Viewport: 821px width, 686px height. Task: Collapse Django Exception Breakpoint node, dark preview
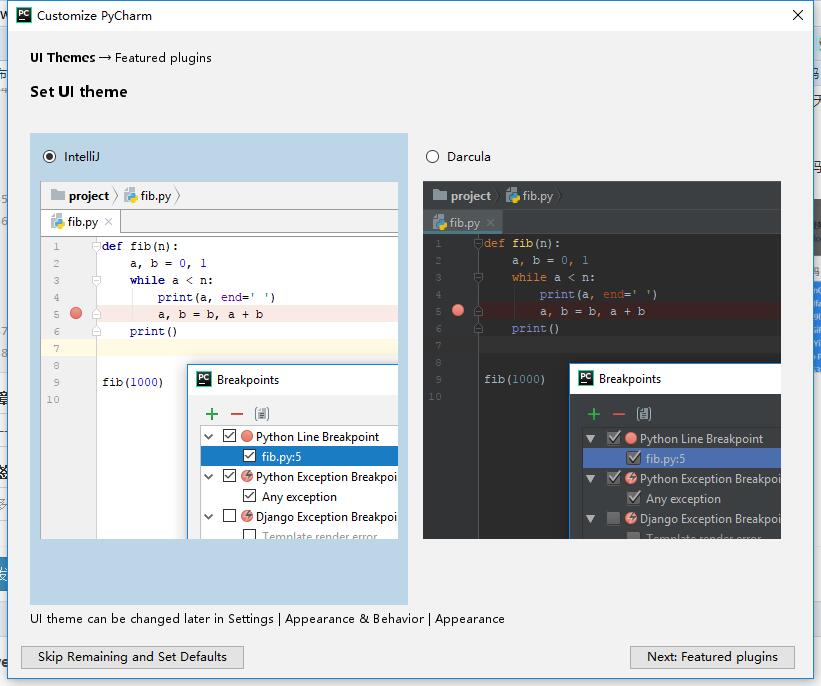pos(591,519)
